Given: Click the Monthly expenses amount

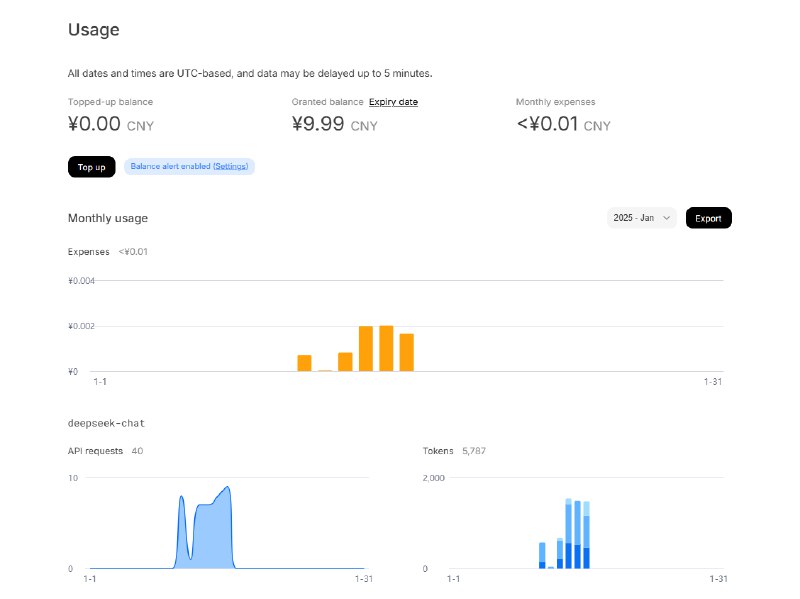Looking at the screenshot, I should [548, 125].
